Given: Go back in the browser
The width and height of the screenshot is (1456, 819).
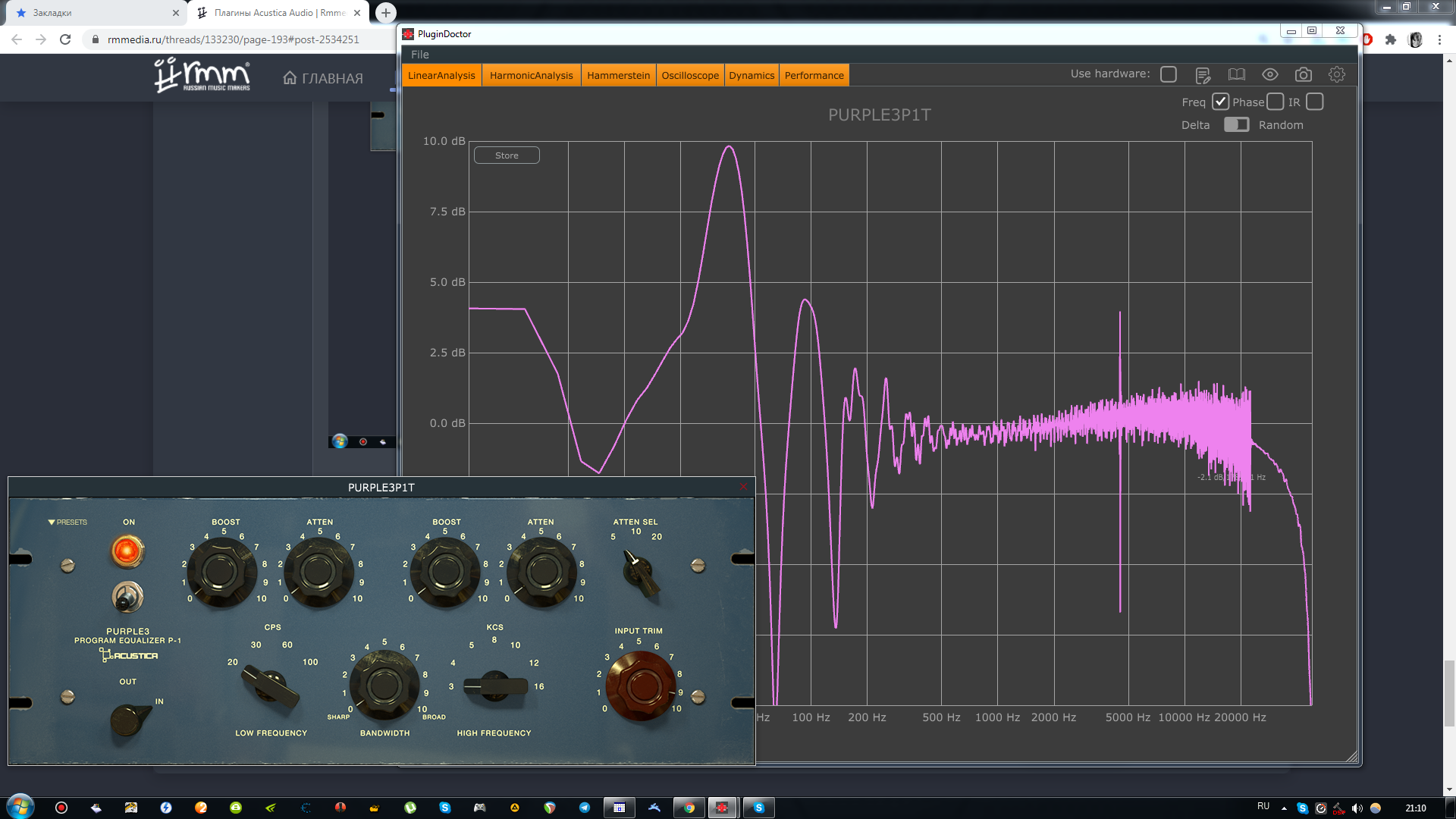Looking at the screenshot, I should point(17,39).
